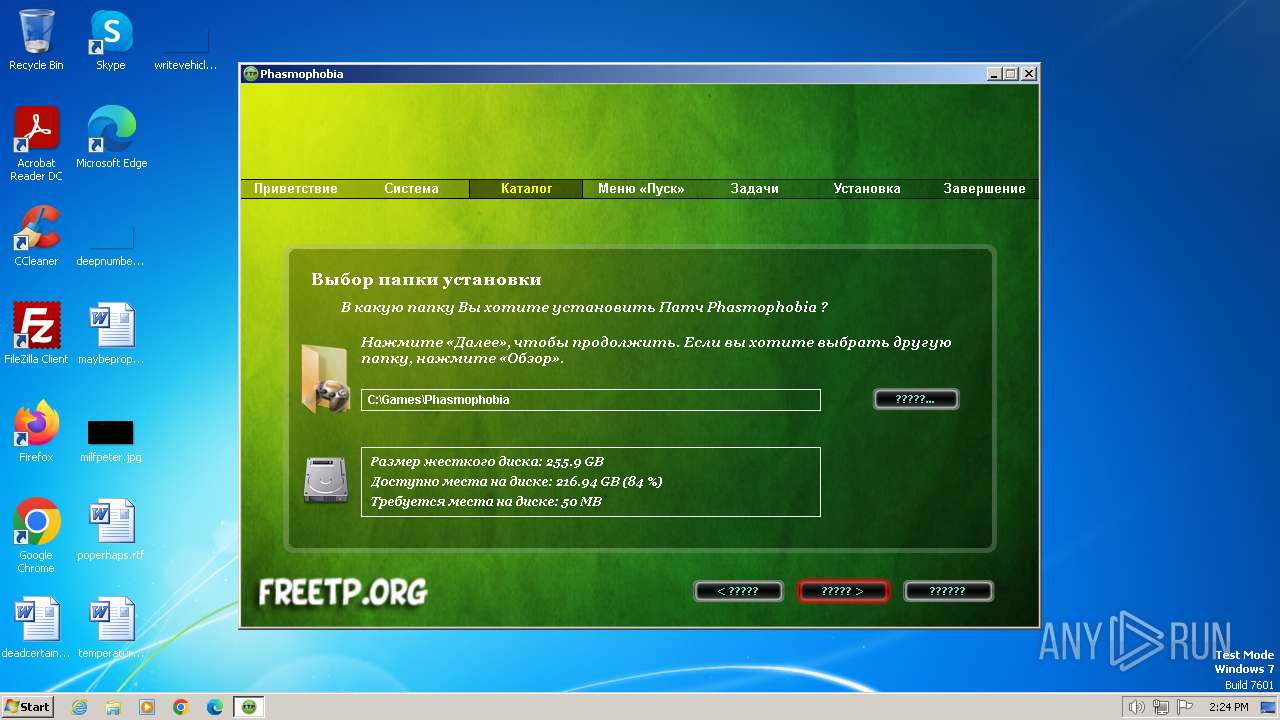Select the Phasmophobia installer taskbar button
Screen dimensions: 1280x720
click(x=249, y=707)
